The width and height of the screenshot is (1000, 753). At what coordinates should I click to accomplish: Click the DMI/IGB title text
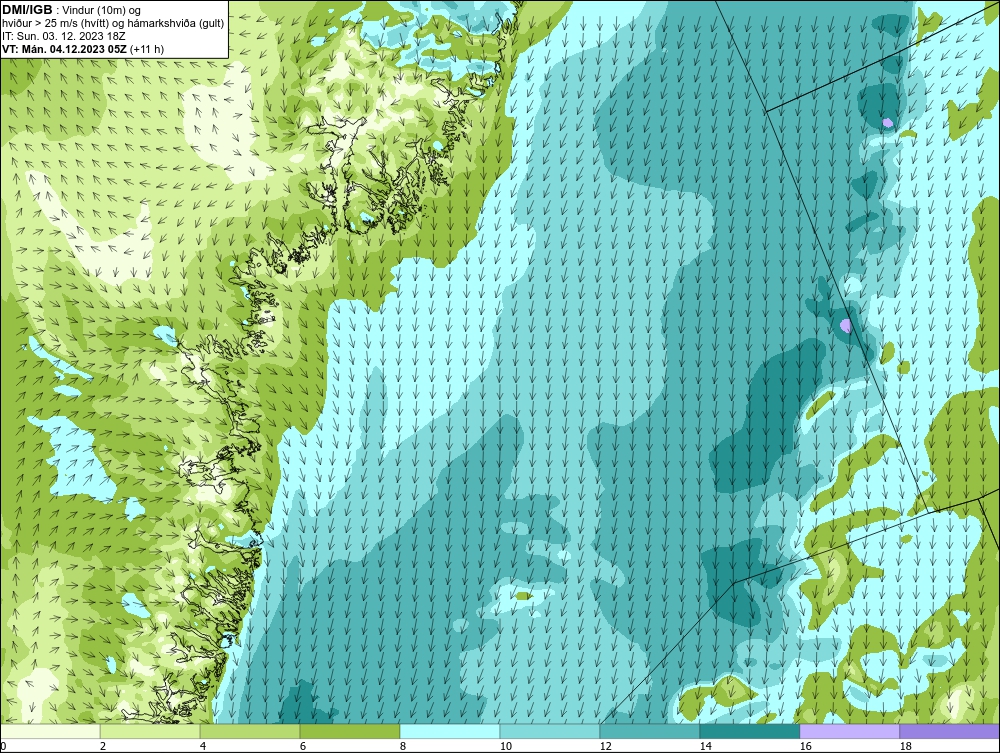point(28,10)
